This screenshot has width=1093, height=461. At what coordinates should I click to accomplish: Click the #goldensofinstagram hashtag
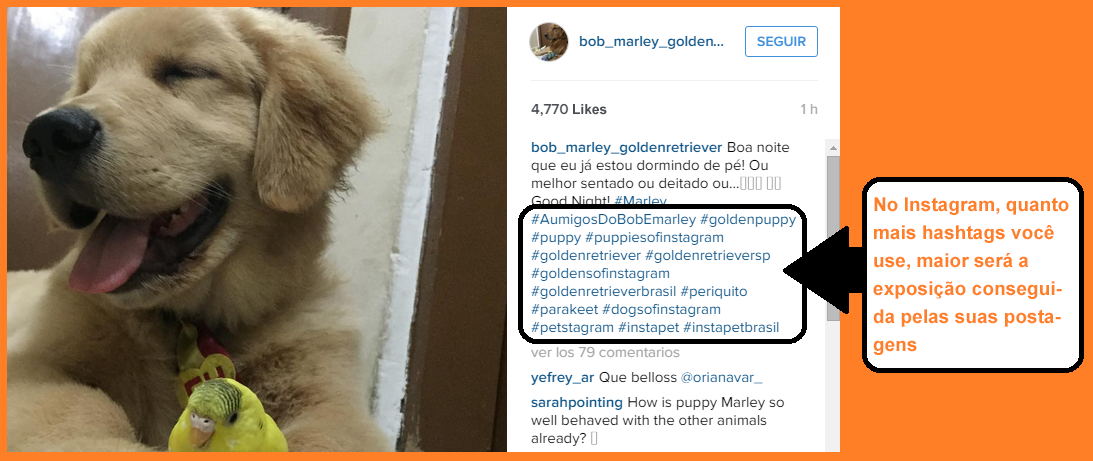600,273
